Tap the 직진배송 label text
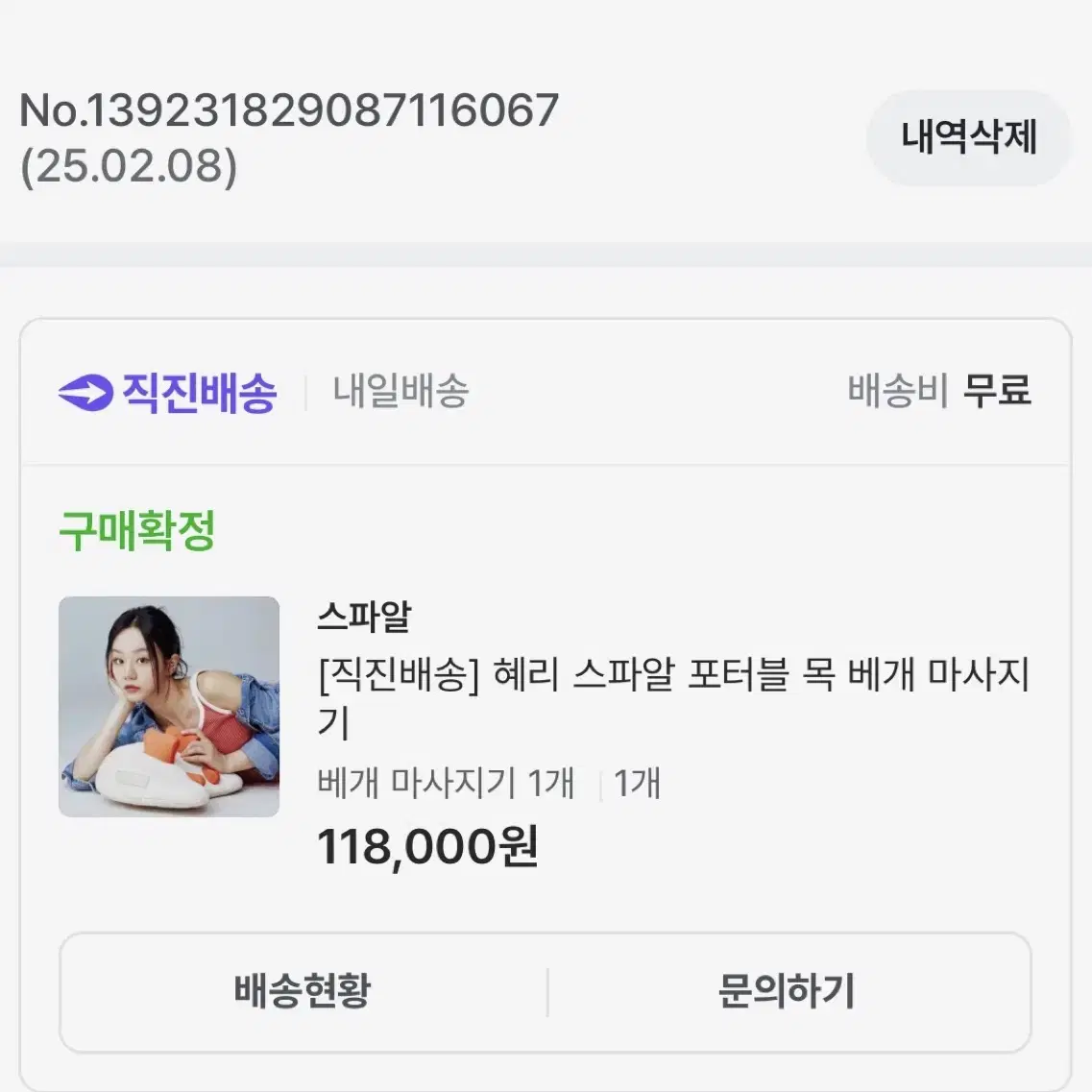This screenshot has width=1092, height=1092. (x=199, y=392)
